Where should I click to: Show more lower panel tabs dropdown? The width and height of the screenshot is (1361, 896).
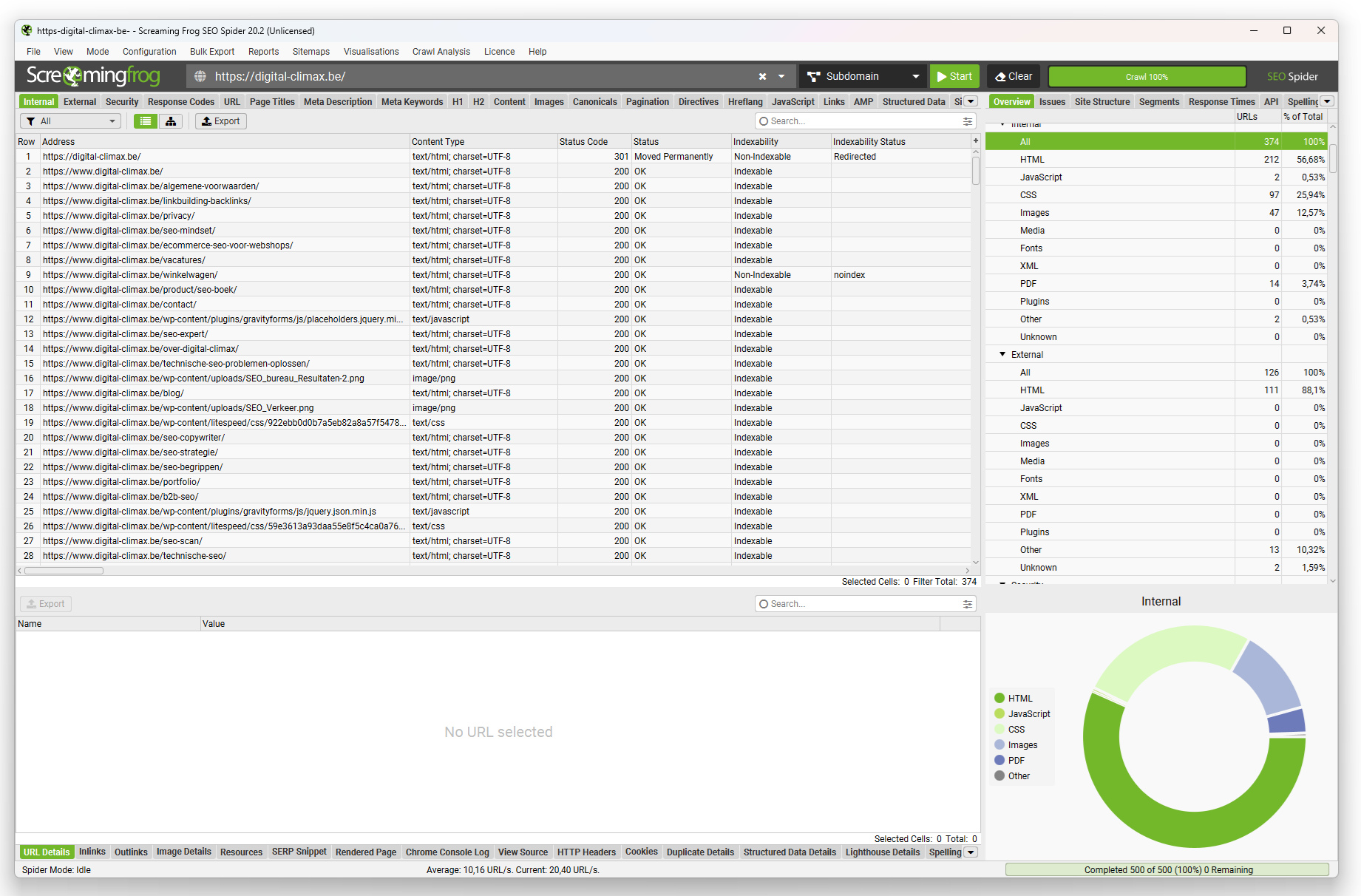coord(971,852)
